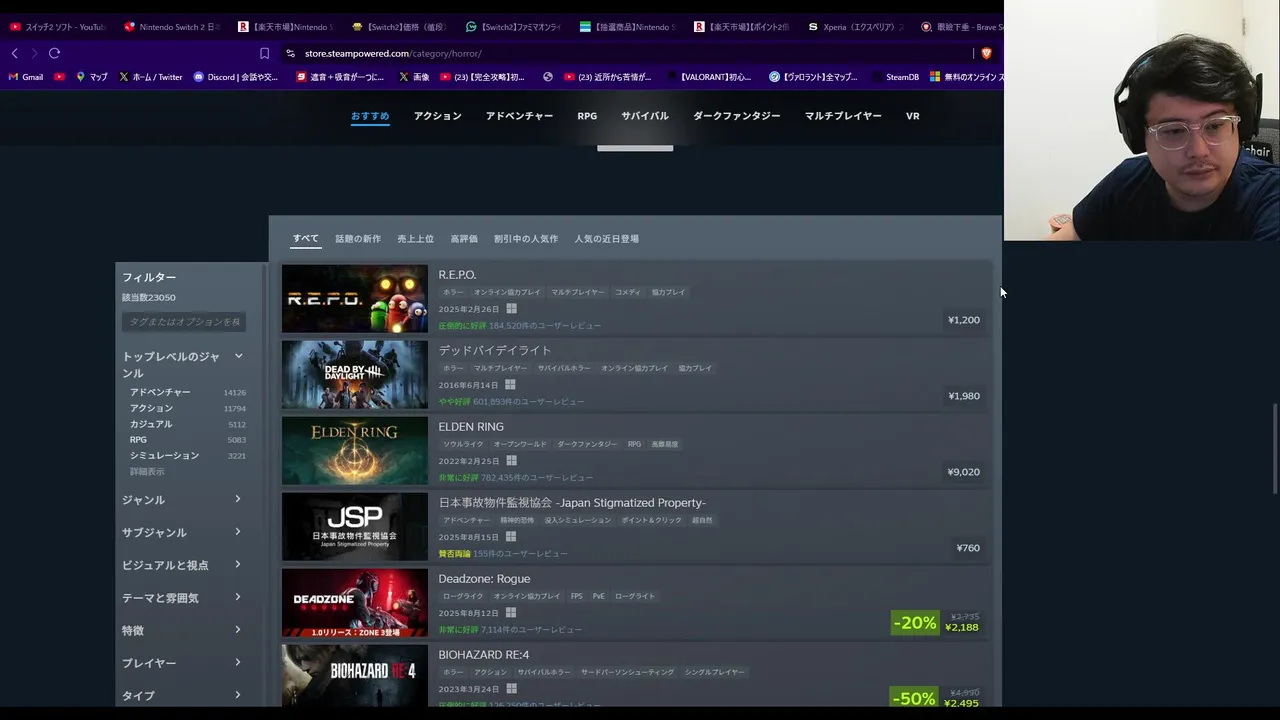Focus the filter tag search field
This screenshot has height=720, width=1280.
(184, 321)
